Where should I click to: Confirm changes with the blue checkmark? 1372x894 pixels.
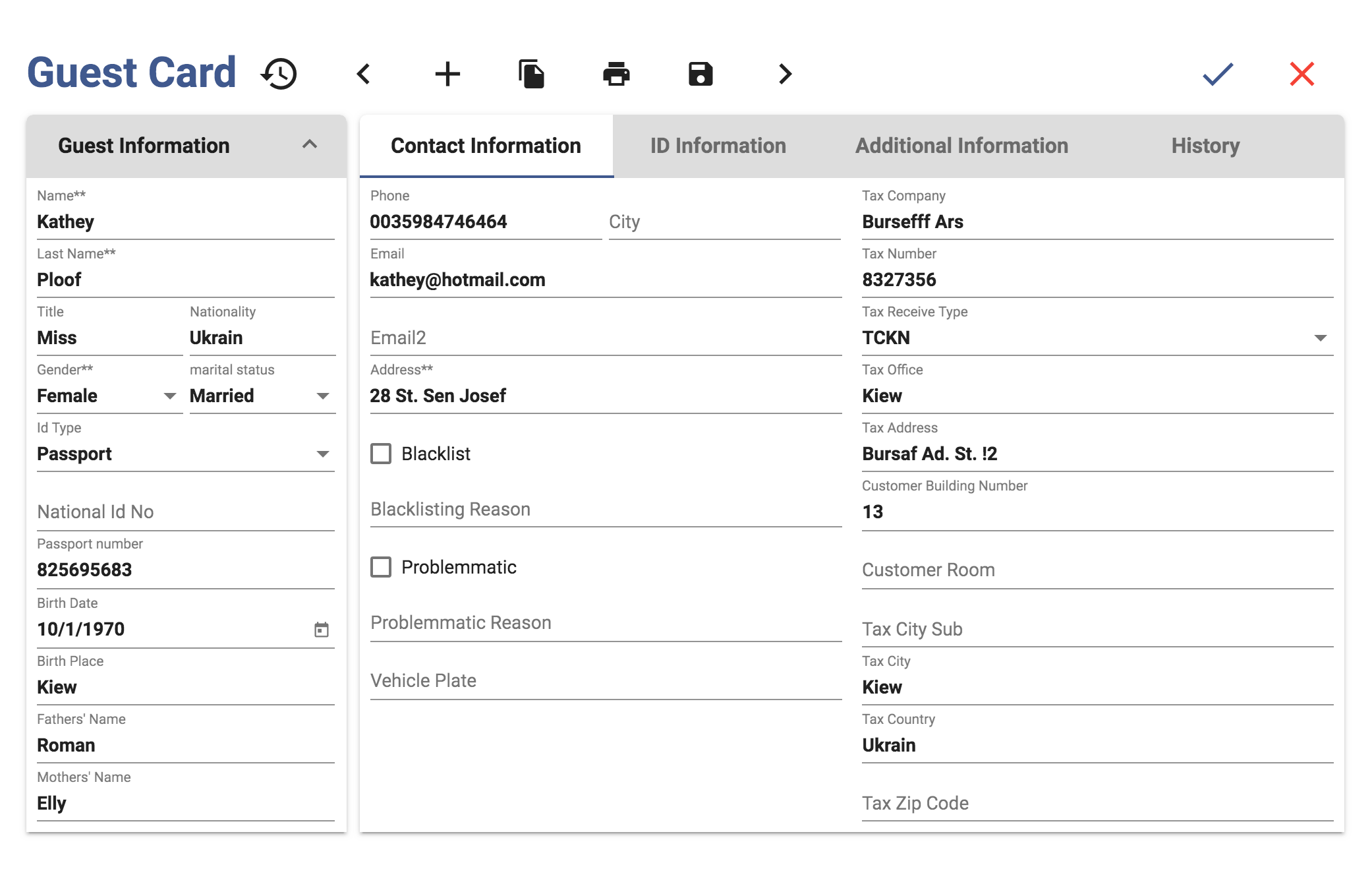(1218, 74)
